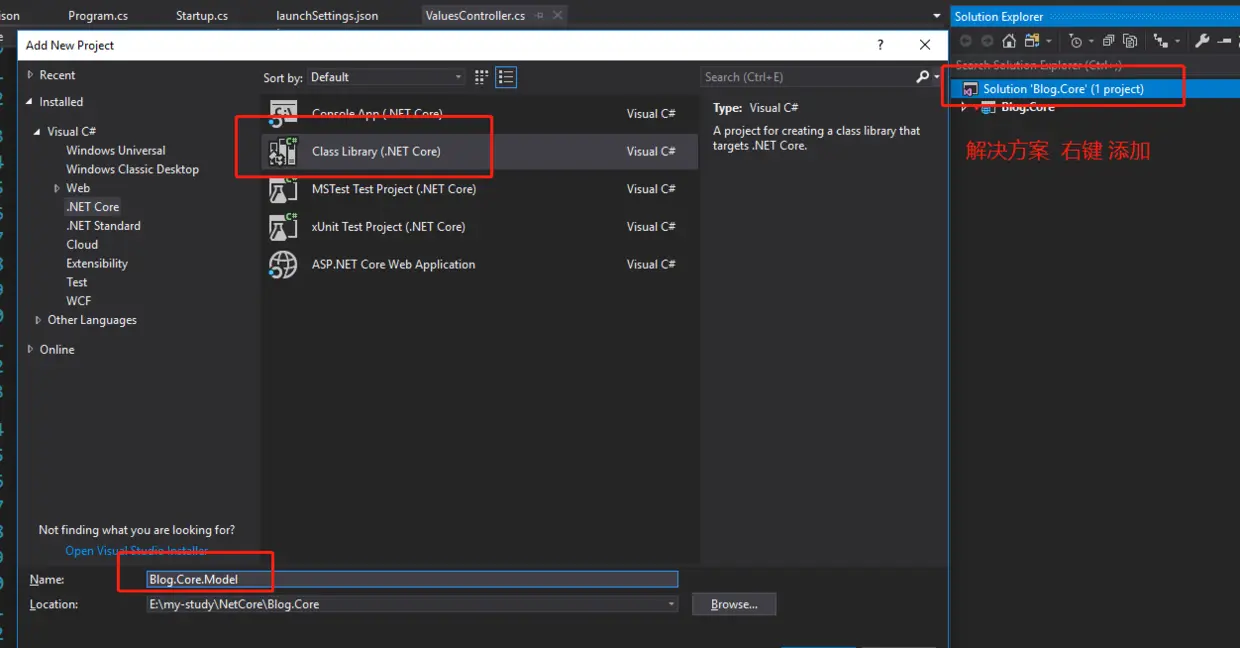Close the ValuesController.cs tab
The height and width of the screenshot is (648, 1240).
tap(557, 16)
